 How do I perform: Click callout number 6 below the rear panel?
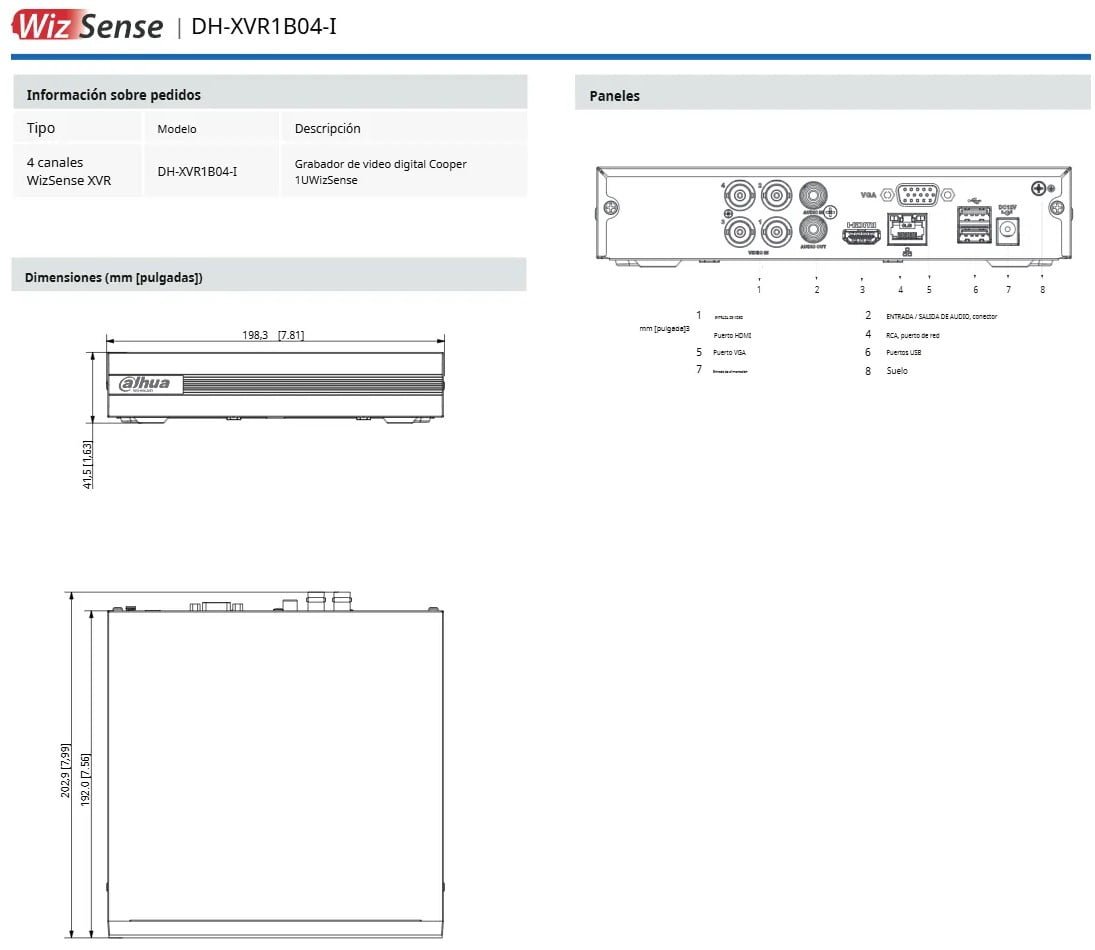(976, 289)
